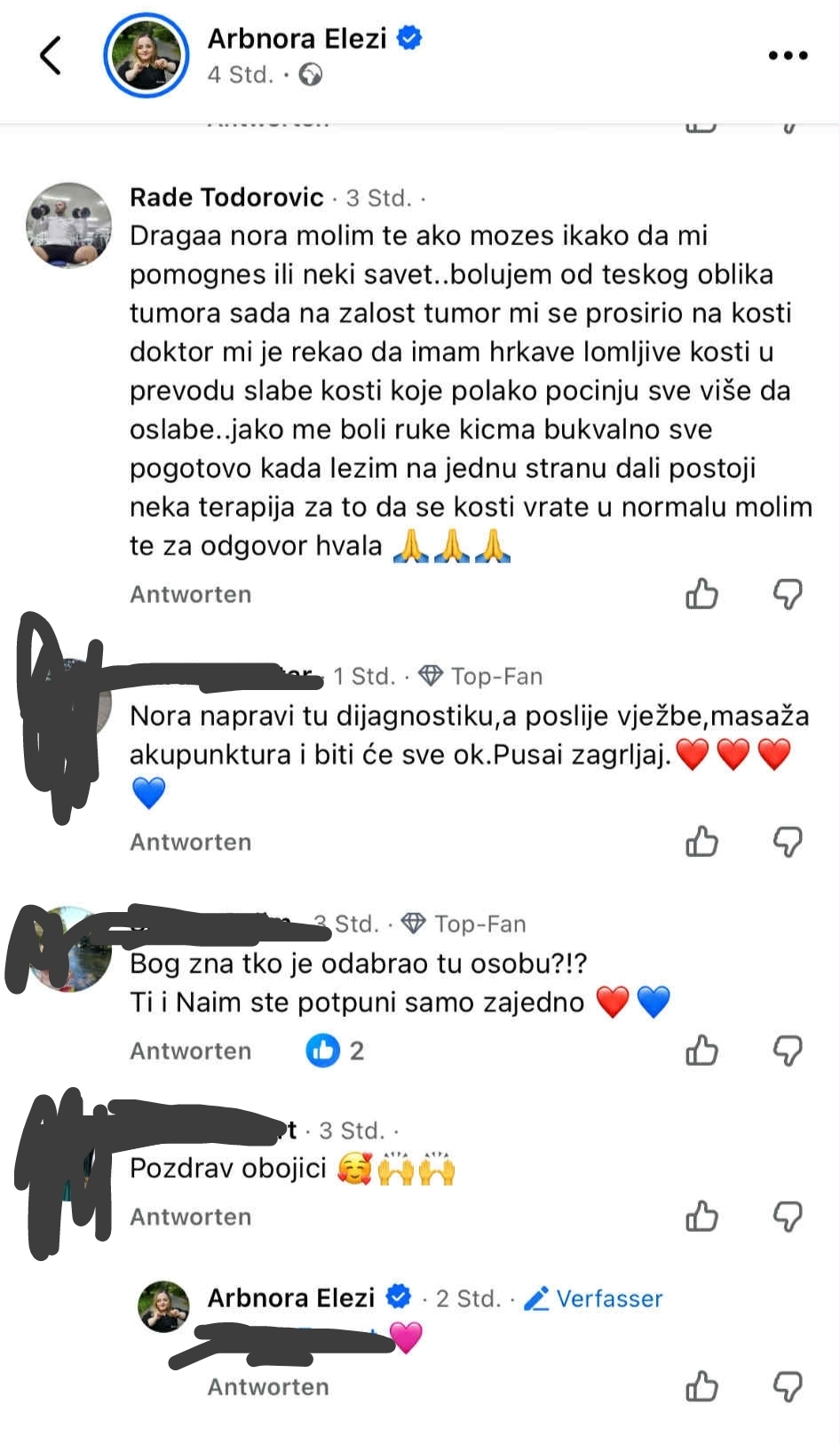
Task: Thumbs down Arbnora Elezi's reply
Action: [788, 1385]
